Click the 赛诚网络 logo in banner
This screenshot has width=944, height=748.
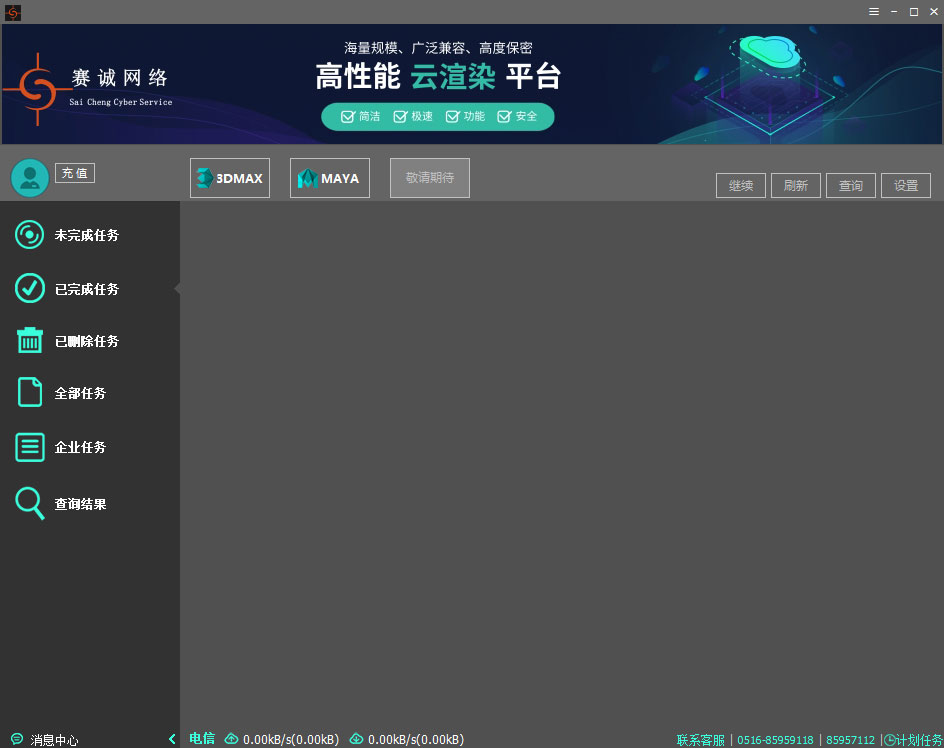click(x=88, y=89)
